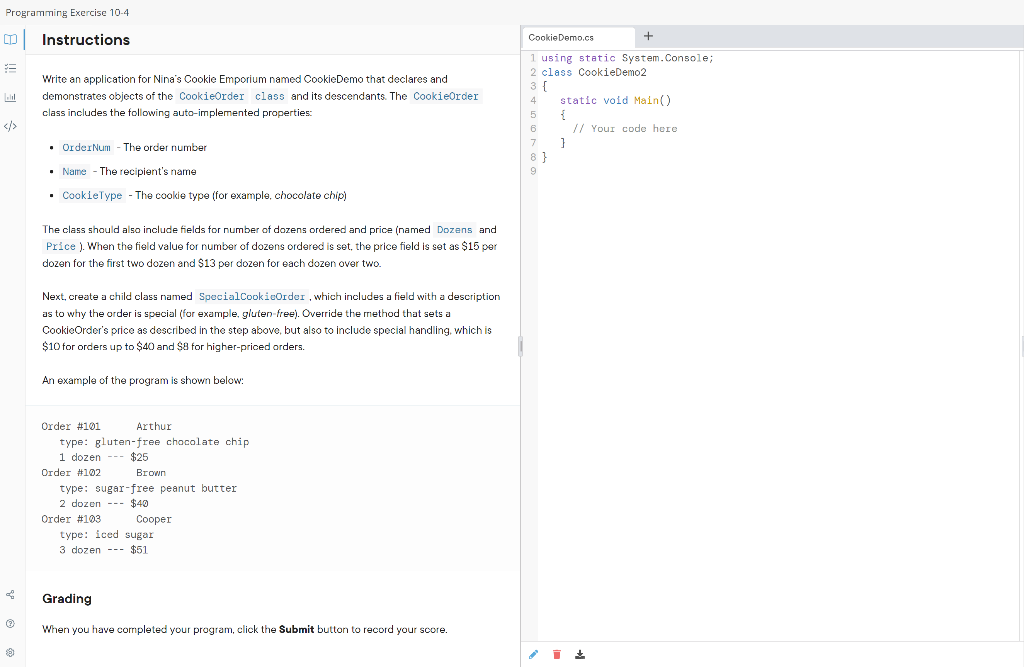Click line number 4 in the editor
Image resolution: width=1024 pixels, height=667 pixels.
tap(533, 100)
